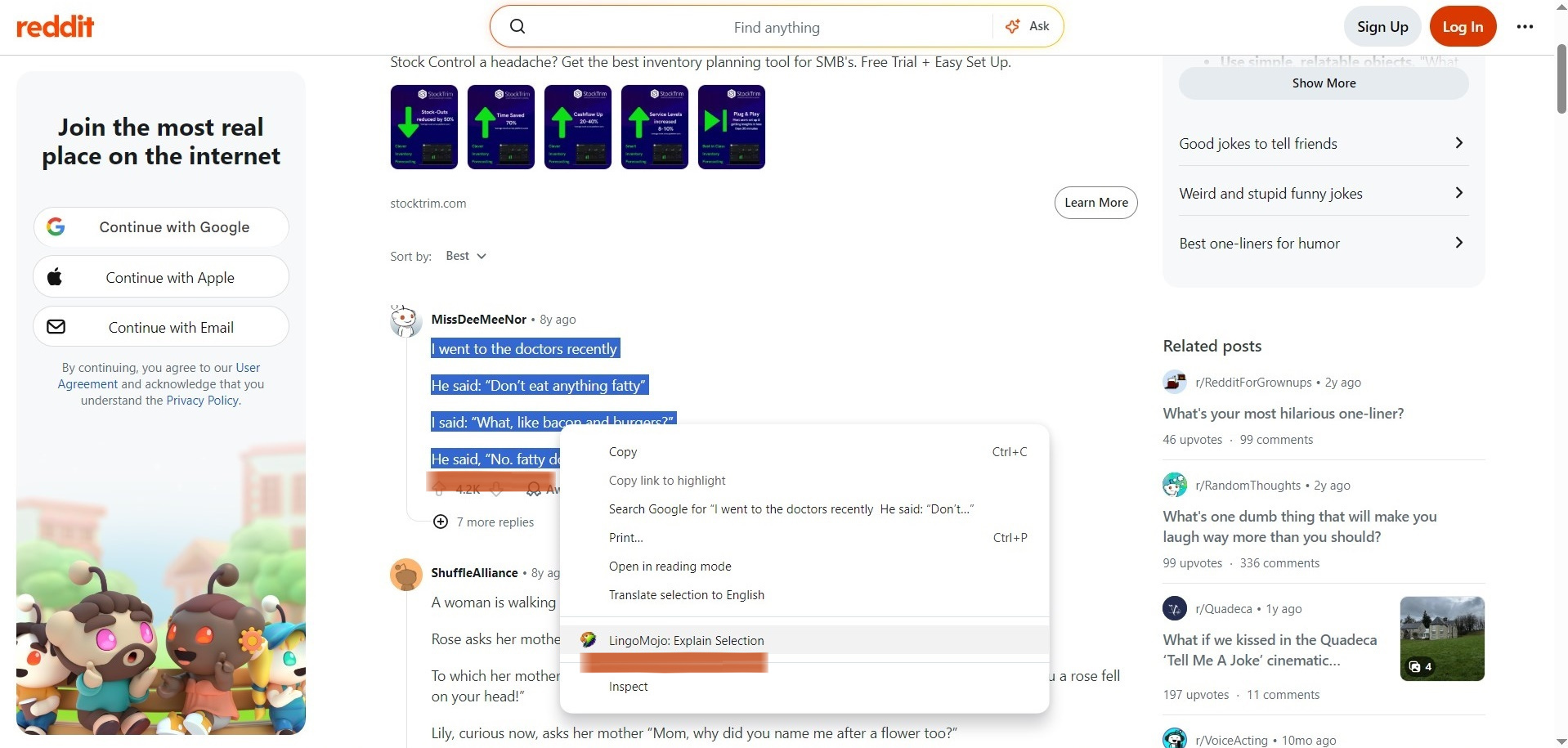Image resolution: width=1568 pixels, height=748 pixels.
Task: Open the Service Levels increased ad image
Action: [655, 127]
